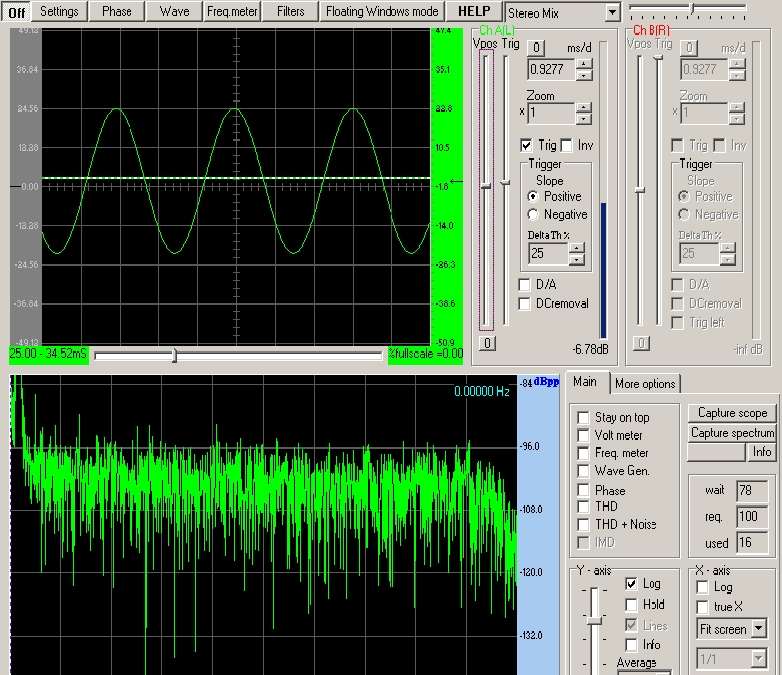Expand the Stereo Mix input dropdown
The image size is (782, 675).
tap(612, 12)
